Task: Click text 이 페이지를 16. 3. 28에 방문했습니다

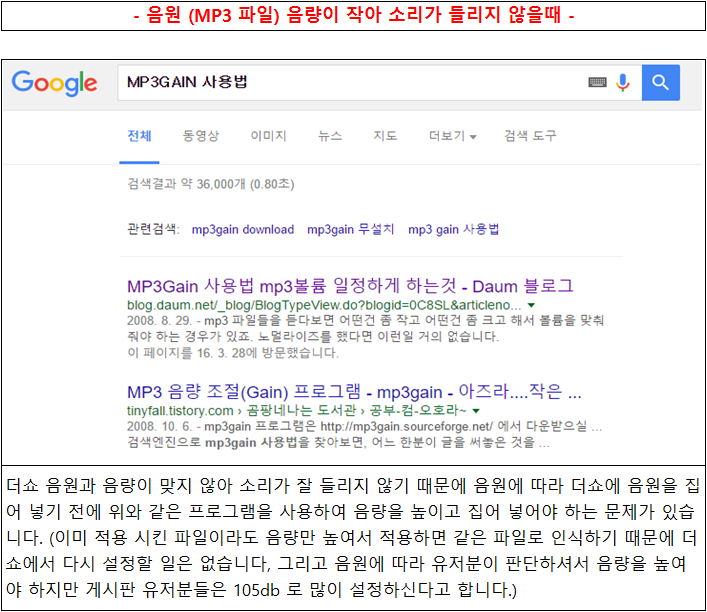Action: click(x=233, y=353)
